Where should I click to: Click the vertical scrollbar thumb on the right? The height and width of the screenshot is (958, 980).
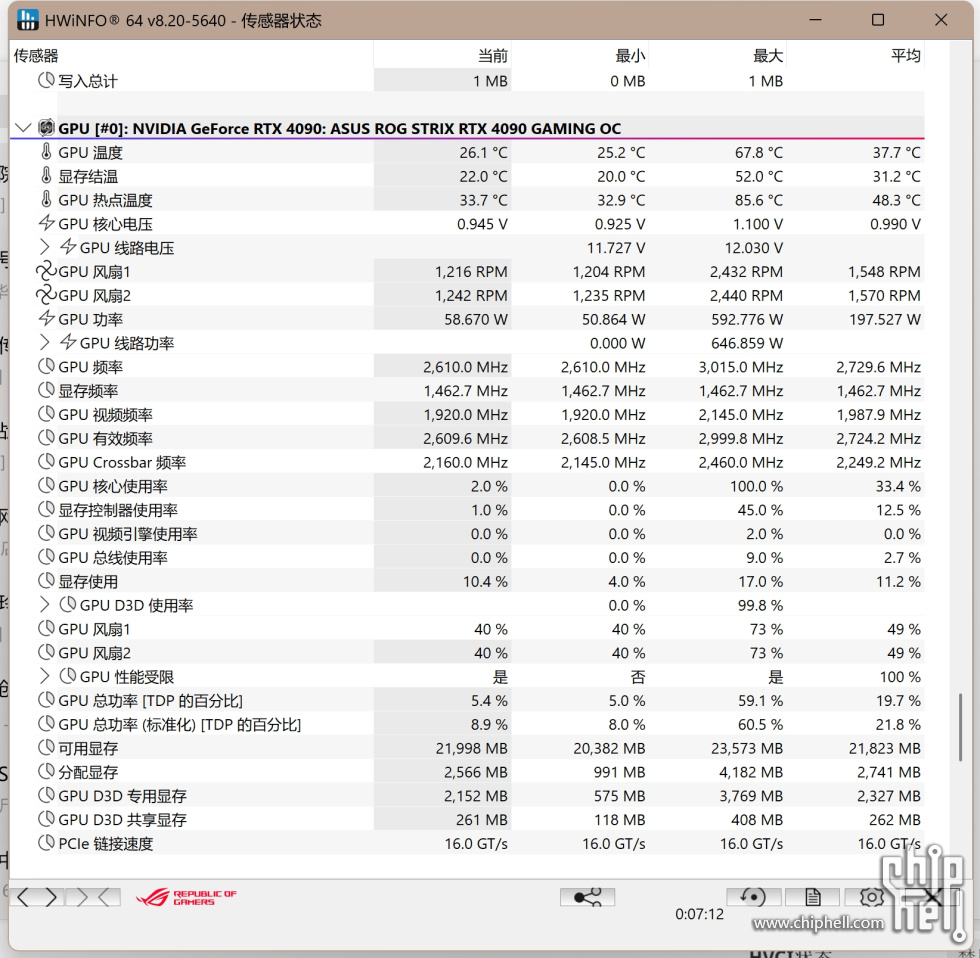click(x=961, y=727)
